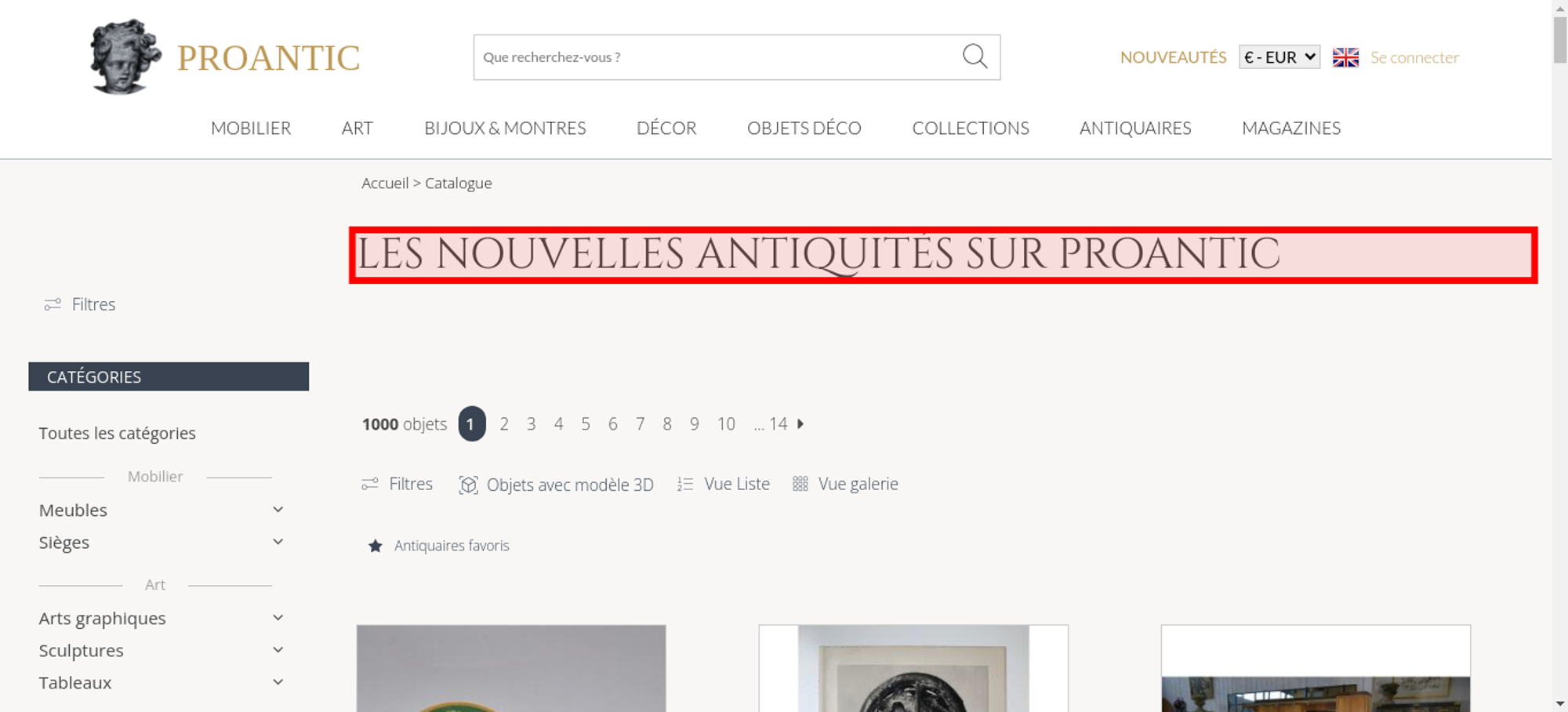Toggle Antiquaires favoris star
The width and height of the screenshot is (1568, 712).
(376, 546)
